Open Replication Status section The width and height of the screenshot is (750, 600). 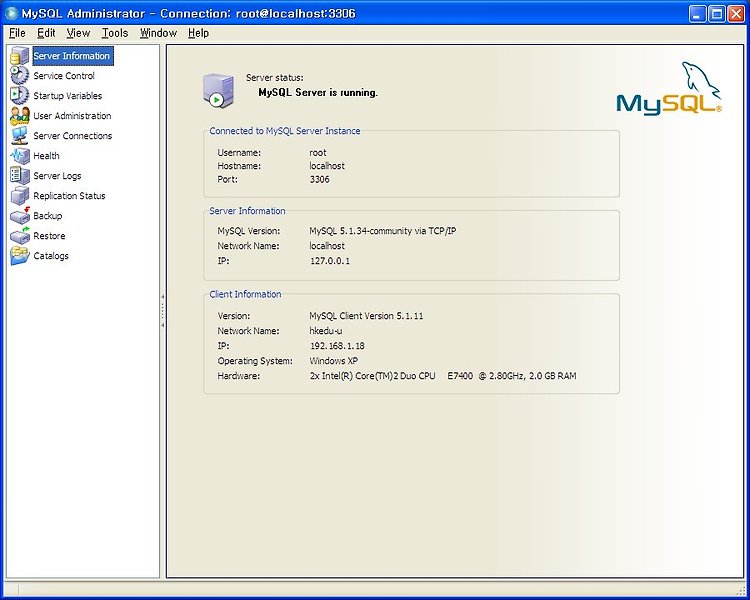pos(69,196)
